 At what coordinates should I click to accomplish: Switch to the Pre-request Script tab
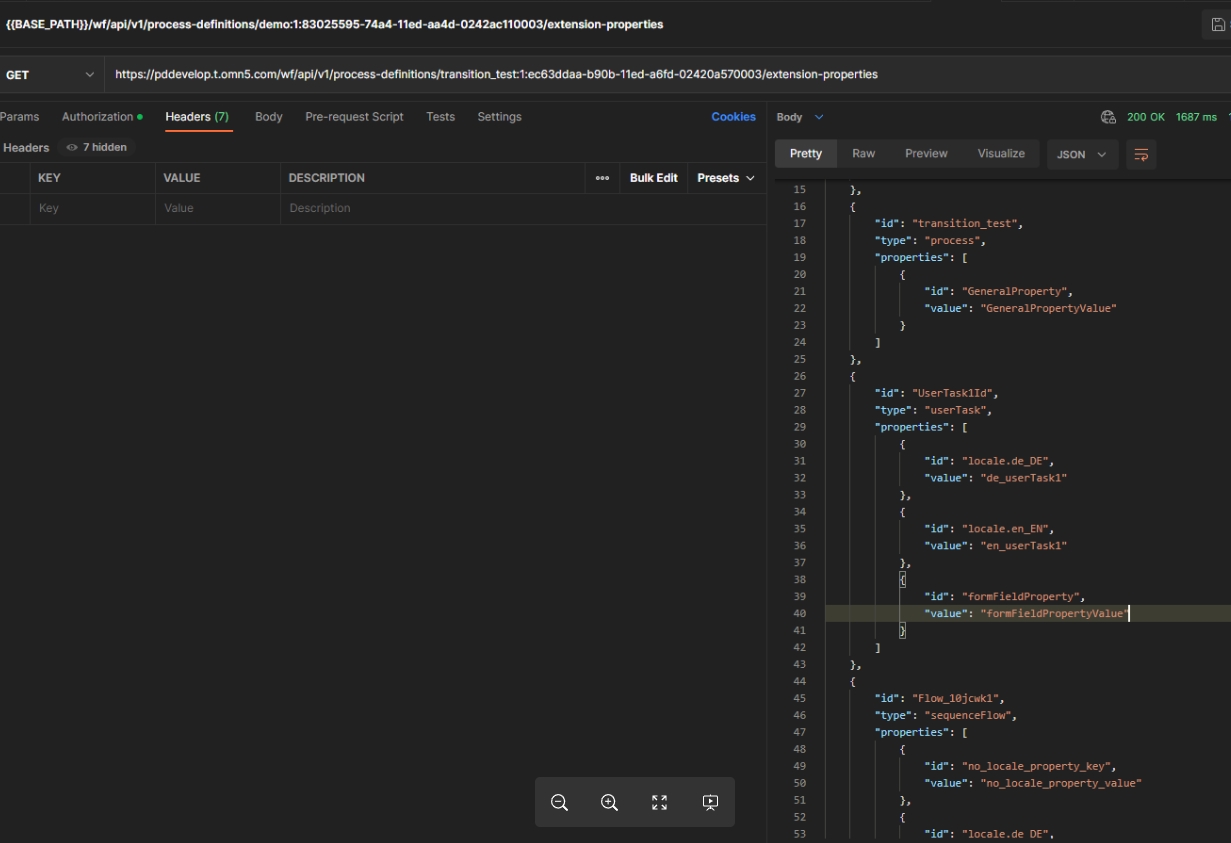tap(354, 117)
